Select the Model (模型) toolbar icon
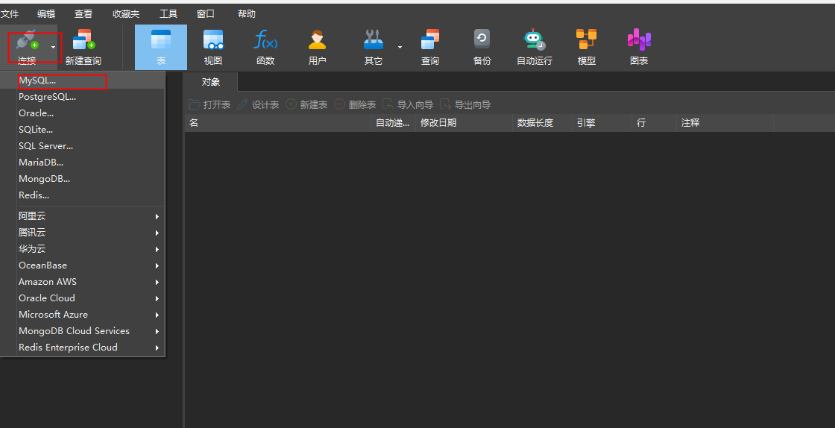Screen dimensions: 835x428 coord(586,40)
